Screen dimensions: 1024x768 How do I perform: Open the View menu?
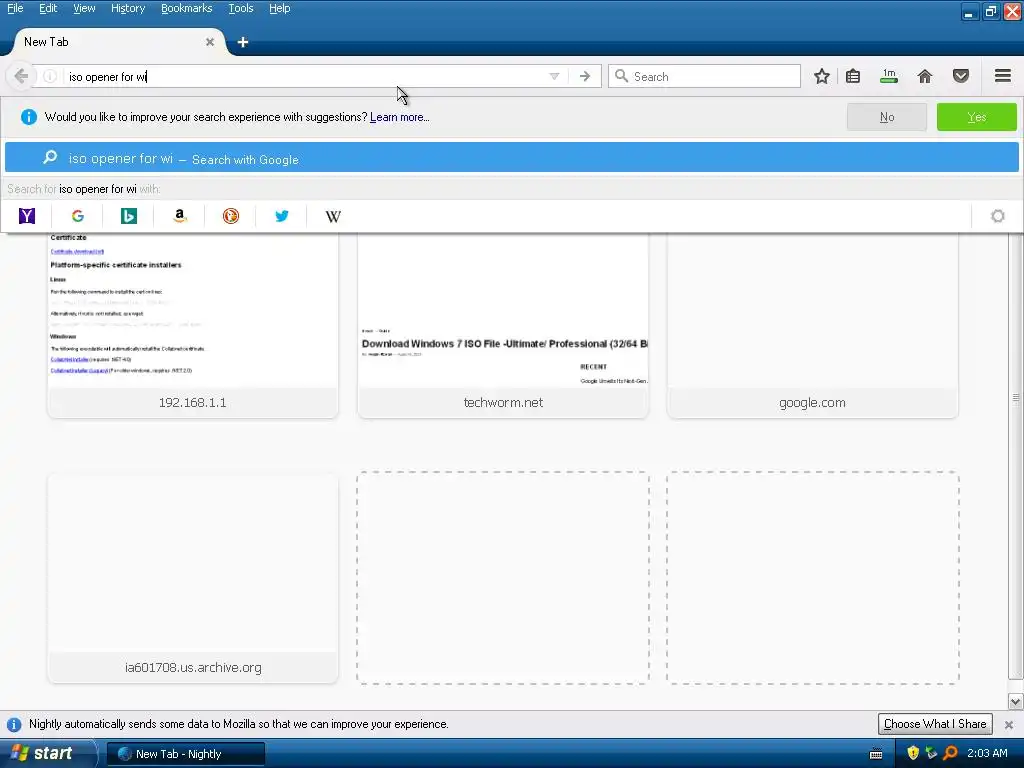(84, 8)
